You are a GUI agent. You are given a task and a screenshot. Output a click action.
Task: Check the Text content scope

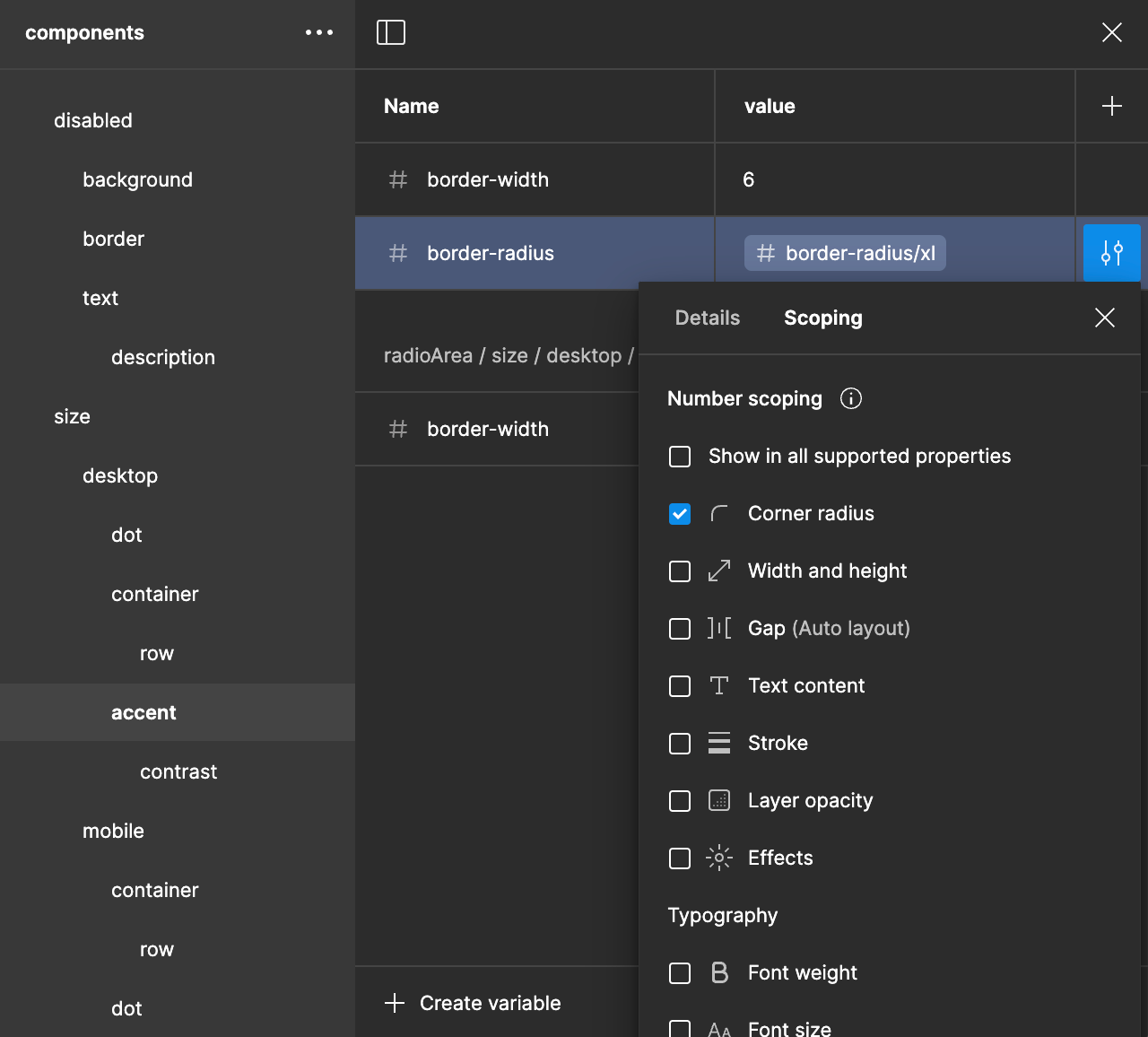pyautogui.click(x=680, y=686)
